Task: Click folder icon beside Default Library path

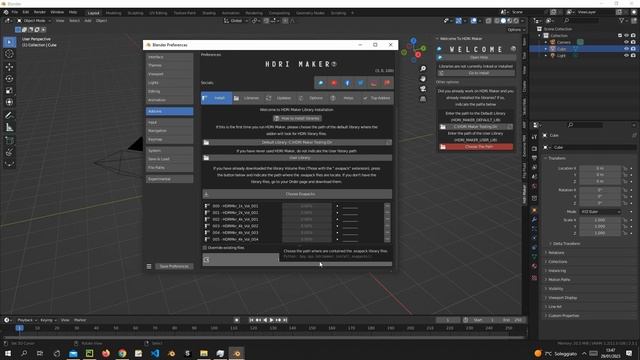Action: click(206, 142)
